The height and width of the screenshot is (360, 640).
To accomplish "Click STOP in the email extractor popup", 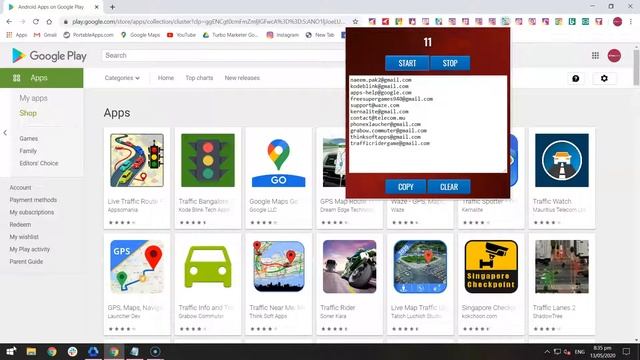I will (x=450, y=63).
